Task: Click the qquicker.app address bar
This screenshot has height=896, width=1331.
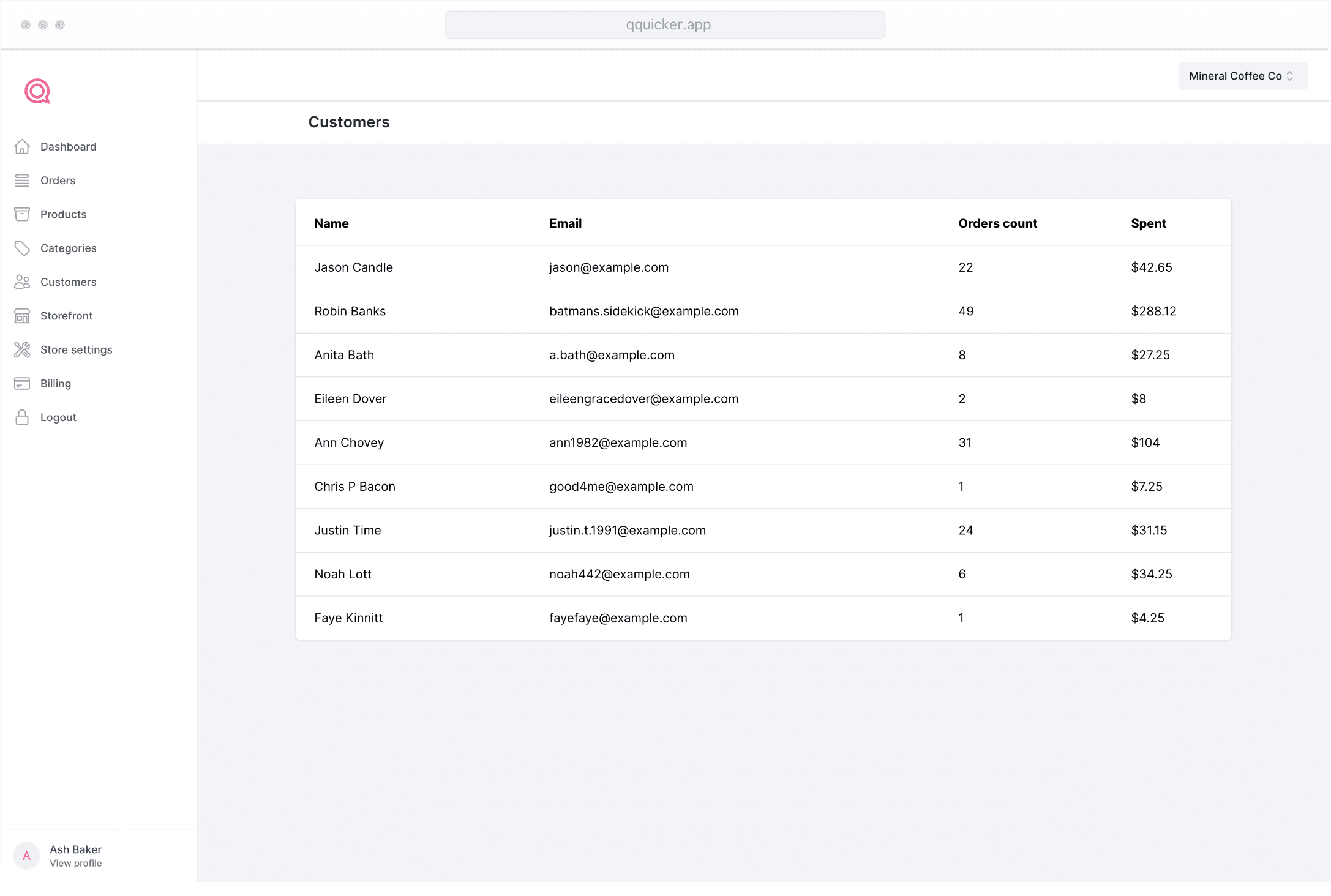Action: tap(665, 25)
